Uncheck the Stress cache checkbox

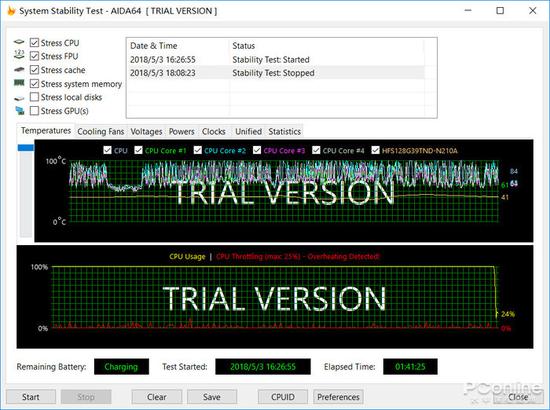click(34, 70)
